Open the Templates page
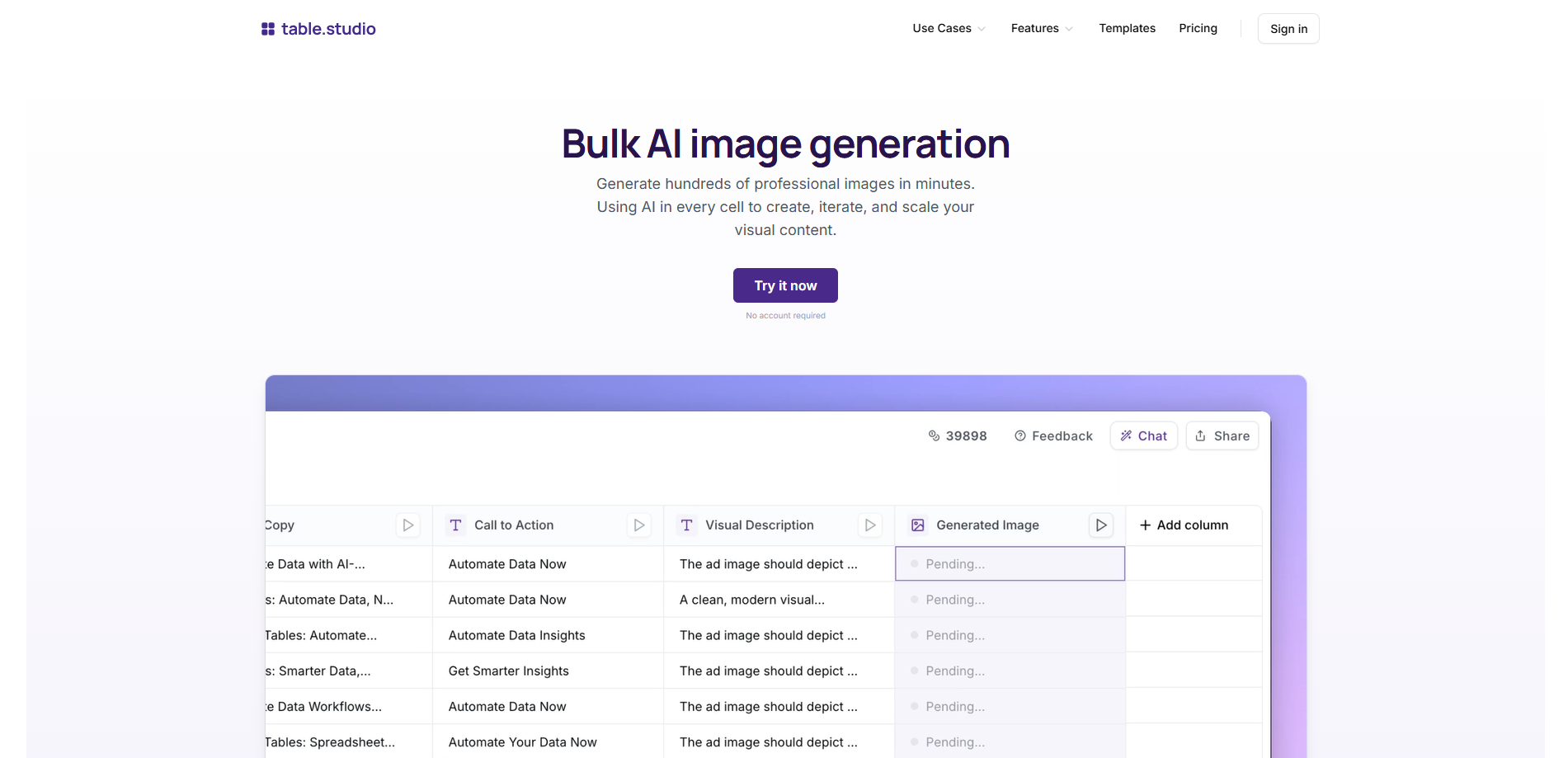Image resolution: width=1568 pixels, height=758 pixels. point(1127,28)
